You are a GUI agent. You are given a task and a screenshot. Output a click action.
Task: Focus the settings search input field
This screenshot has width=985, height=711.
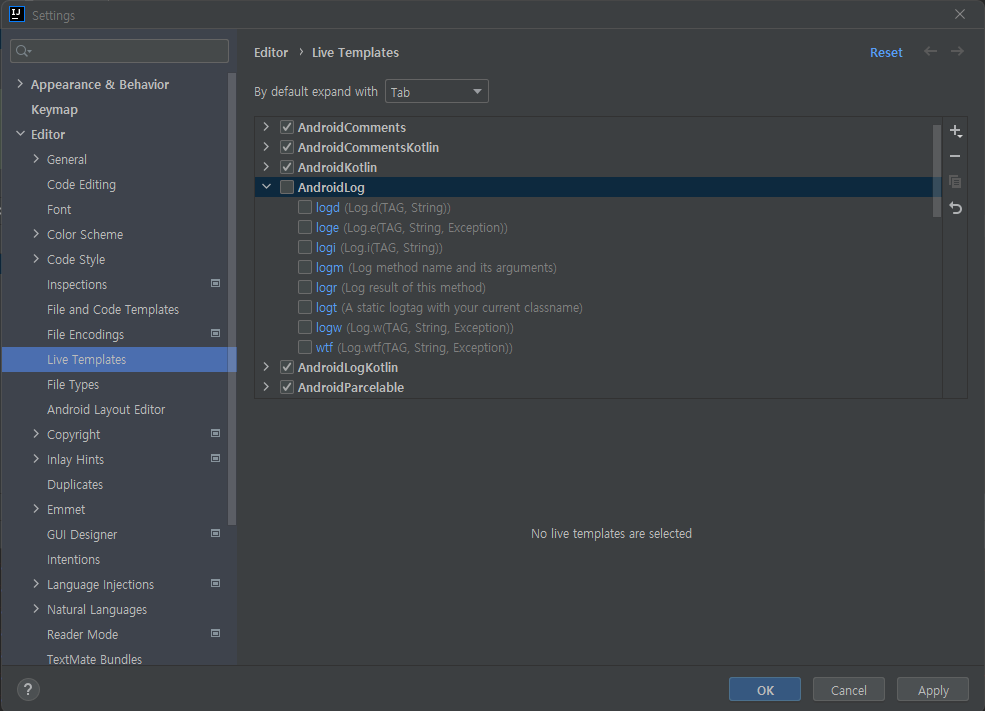pos(119,51)
